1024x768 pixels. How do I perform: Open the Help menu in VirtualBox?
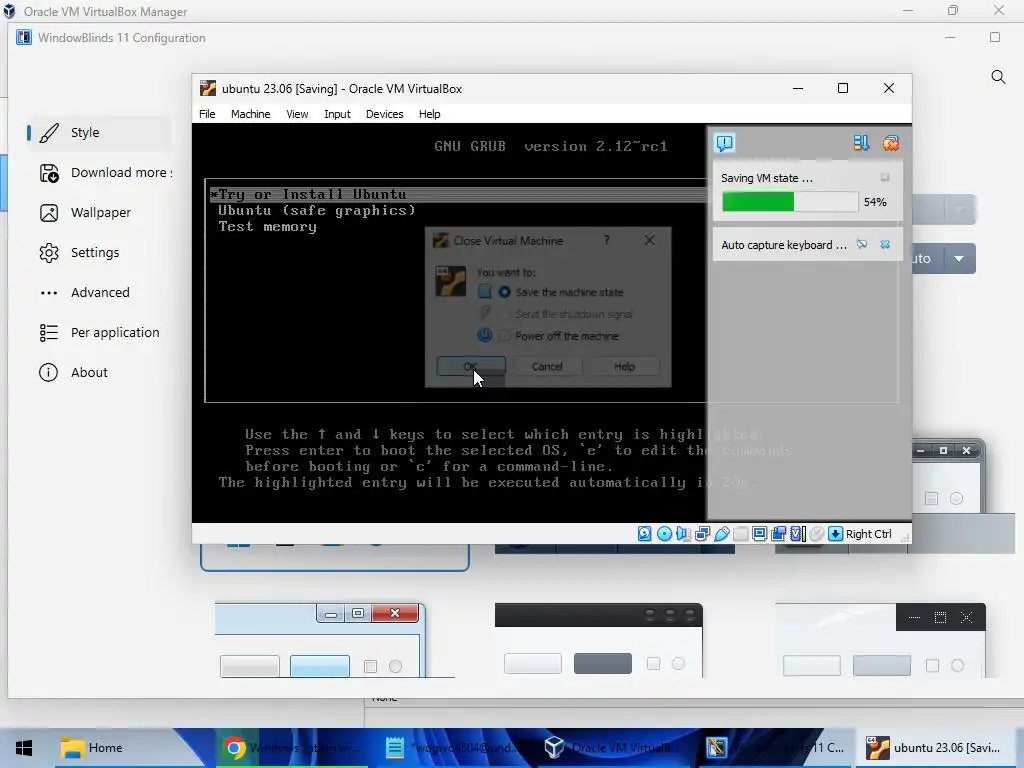429,114
